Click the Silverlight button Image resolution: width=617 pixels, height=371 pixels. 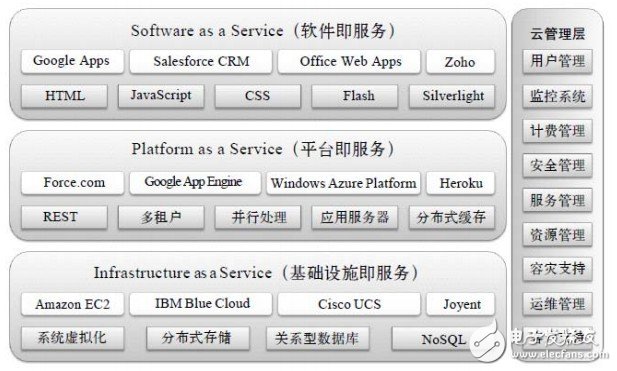(x=452, y=96)
